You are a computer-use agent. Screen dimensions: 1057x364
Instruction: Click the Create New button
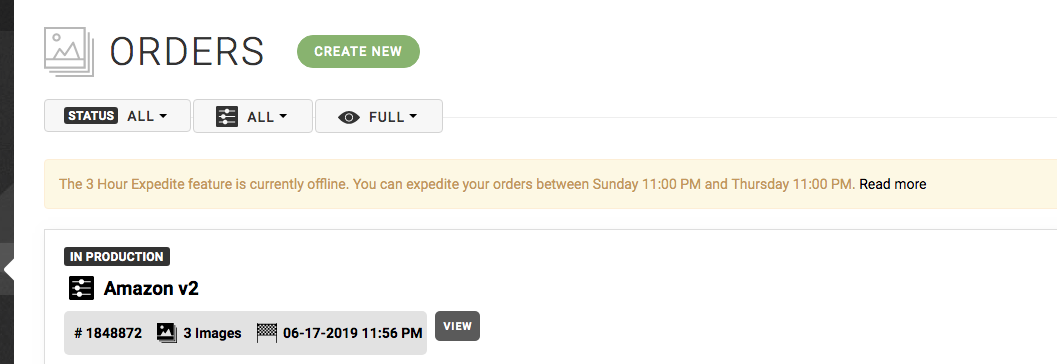click(358, 51)
